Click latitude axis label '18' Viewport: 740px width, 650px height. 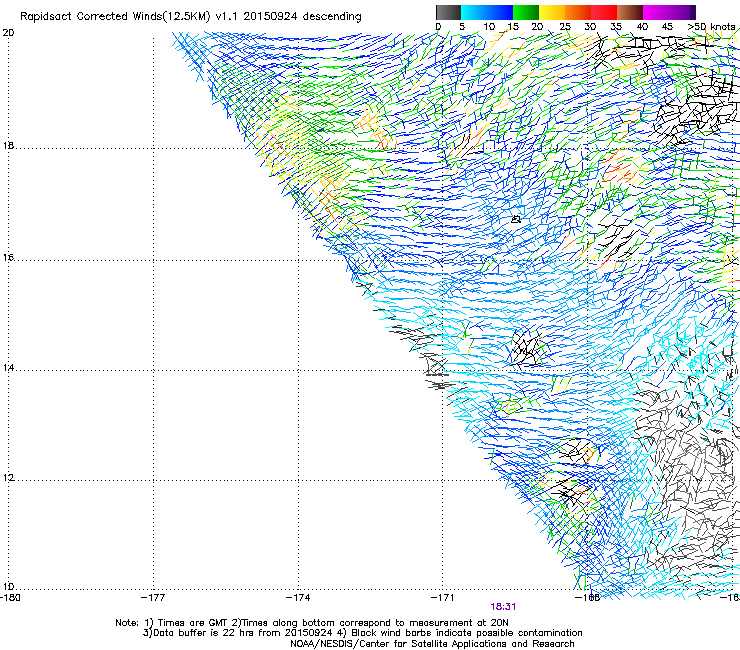point(8,146)
